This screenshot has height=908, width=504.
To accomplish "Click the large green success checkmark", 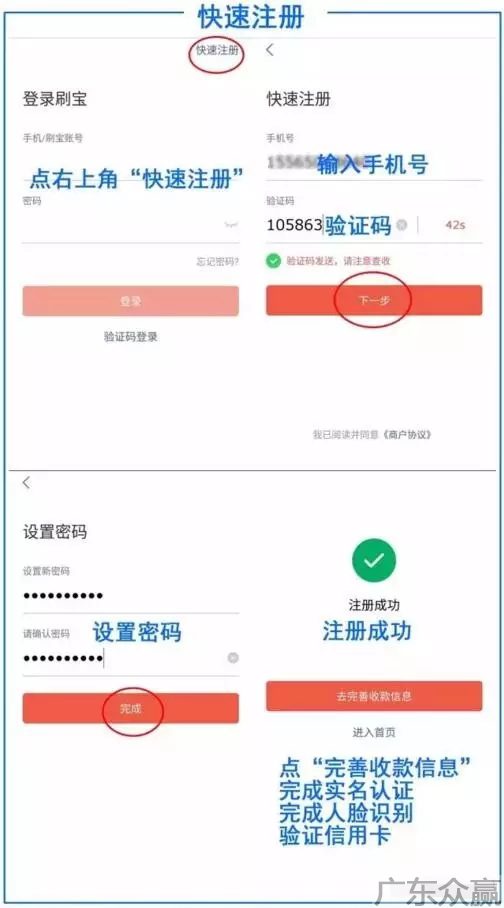I will click(374, 560).
